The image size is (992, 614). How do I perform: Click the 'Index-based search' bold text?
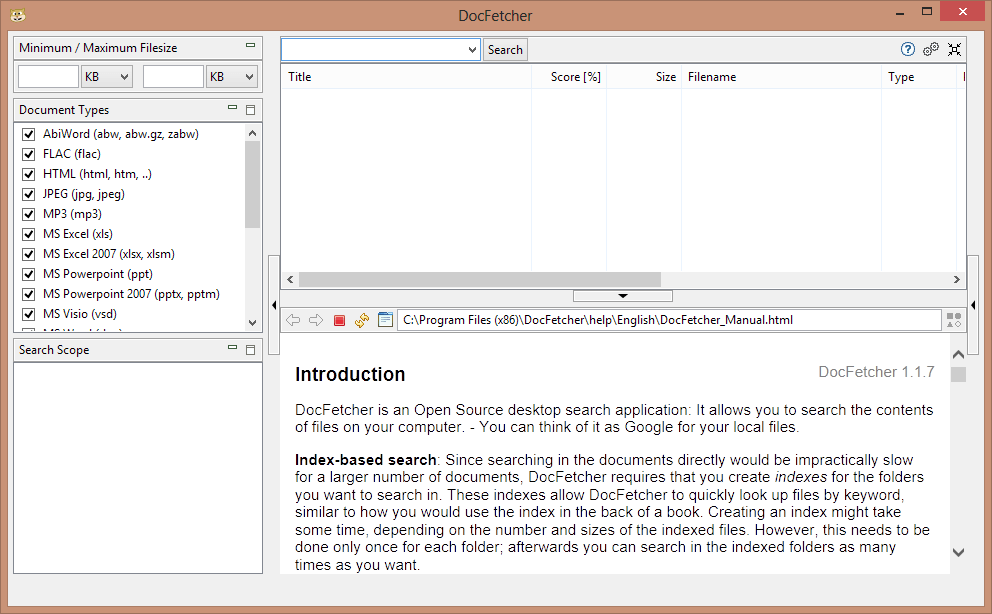coord(366,460)
